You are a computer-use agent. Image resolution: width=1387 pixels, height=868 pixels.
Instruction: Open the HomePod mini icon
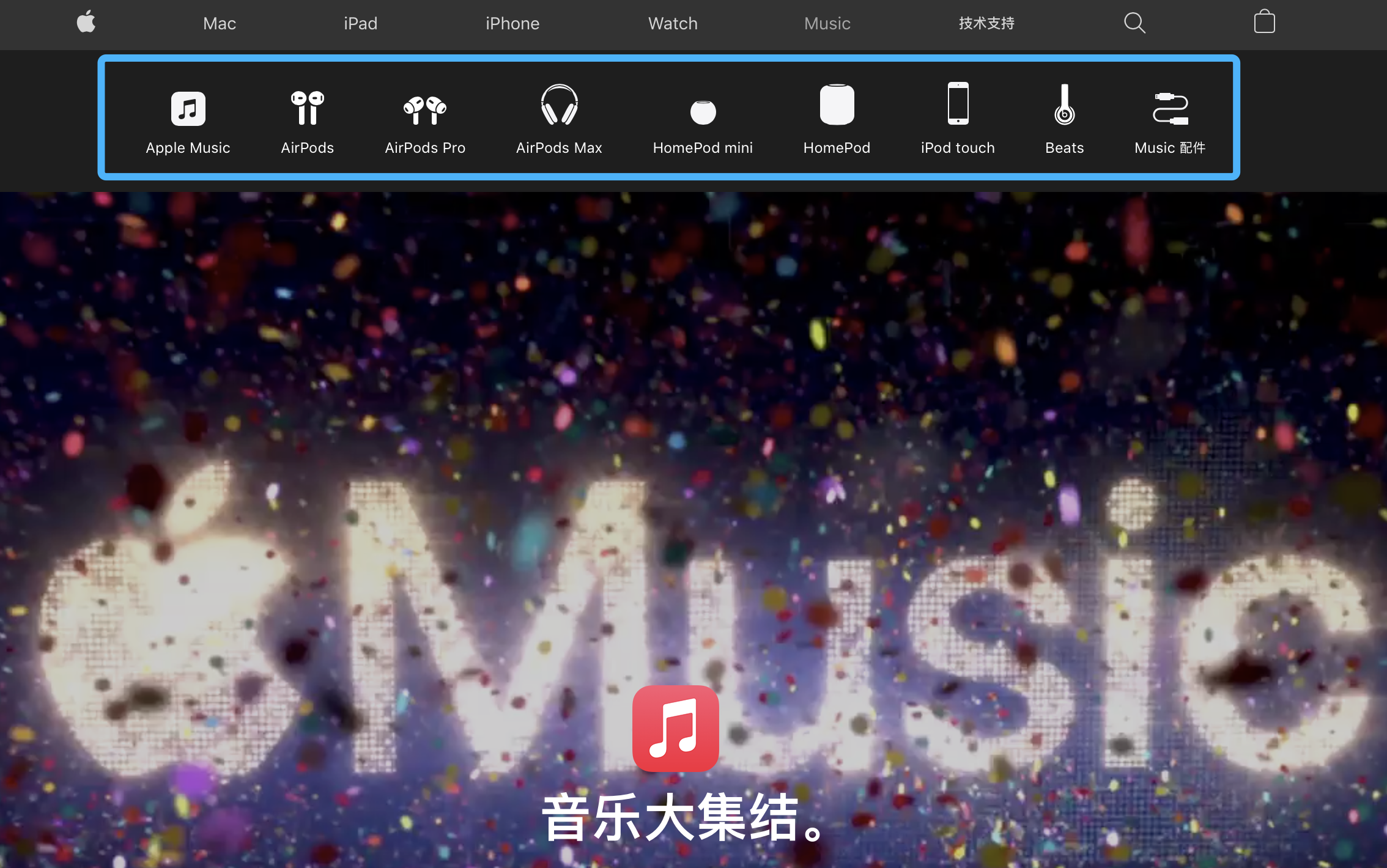click(x=703, y=112)
